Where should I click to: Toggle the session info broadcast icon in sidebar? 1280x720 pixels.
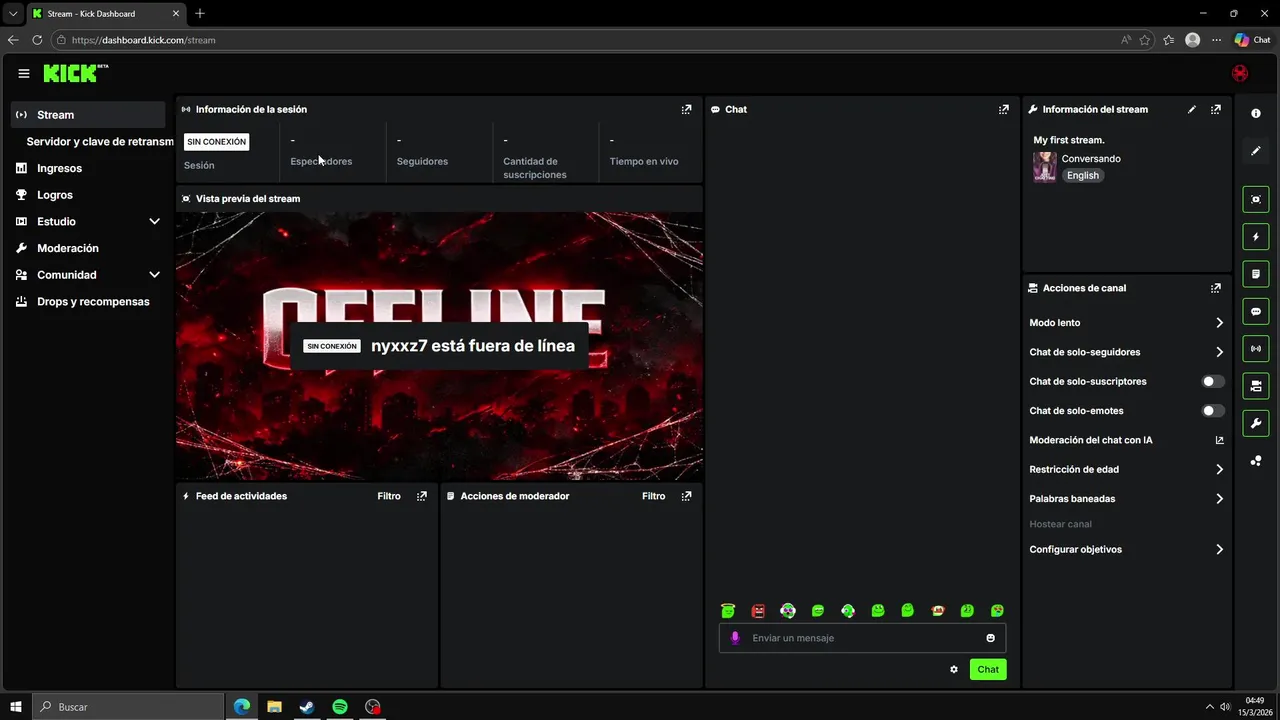tap(1256, 349)
